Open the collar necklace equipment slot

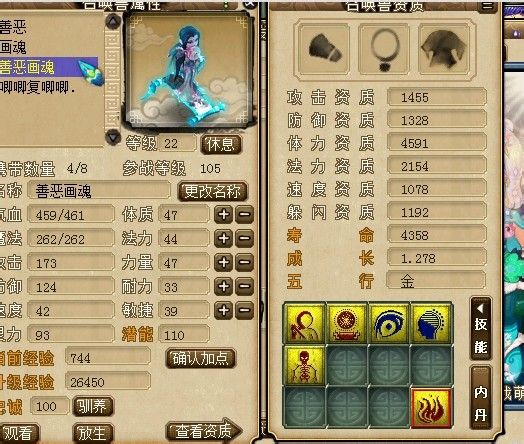click(384, 49)
